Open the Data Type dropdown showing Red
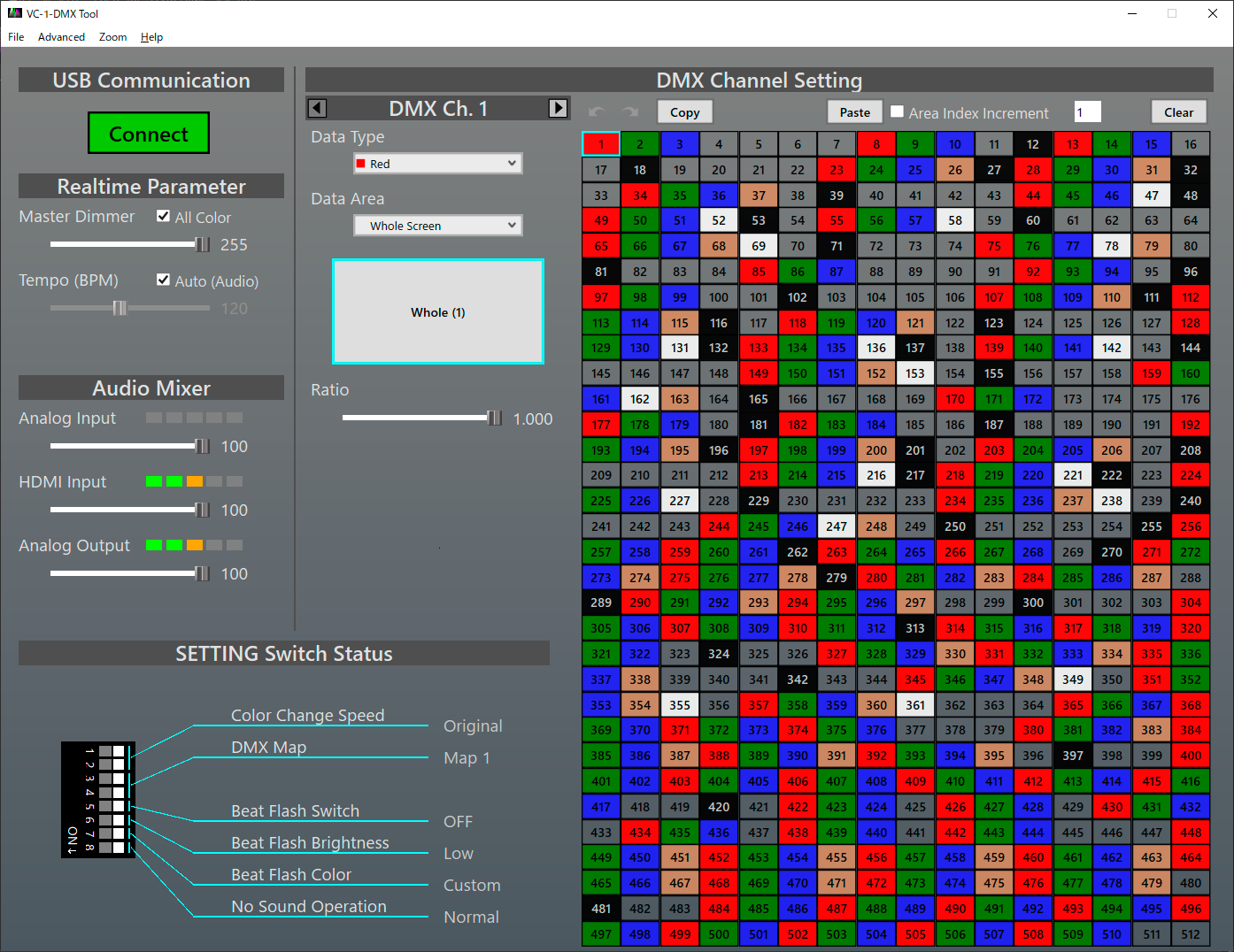Screen dimensions: 1234x952 [438, 164]
